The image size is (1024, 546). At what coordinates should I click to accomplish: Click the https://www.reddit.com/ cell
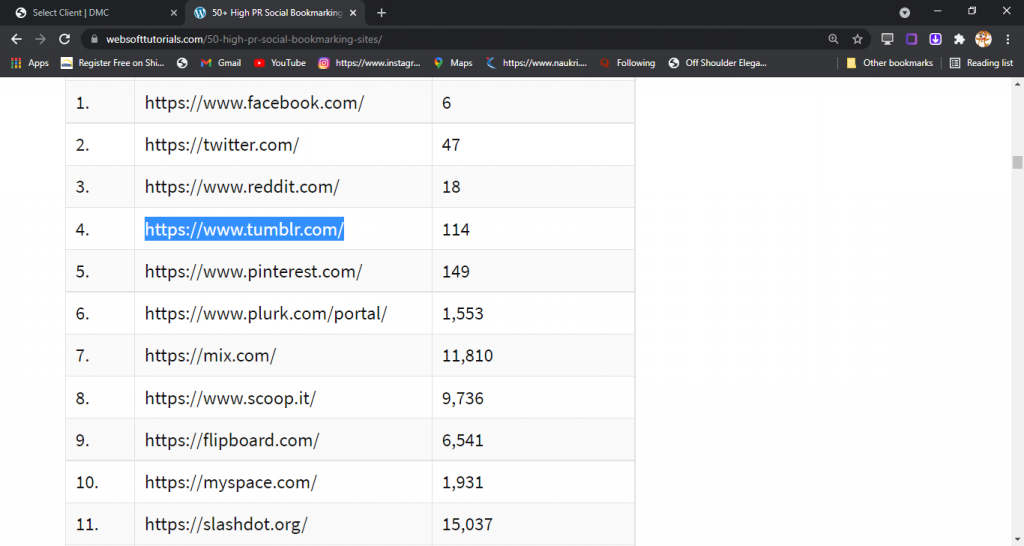tap(283, 187)
